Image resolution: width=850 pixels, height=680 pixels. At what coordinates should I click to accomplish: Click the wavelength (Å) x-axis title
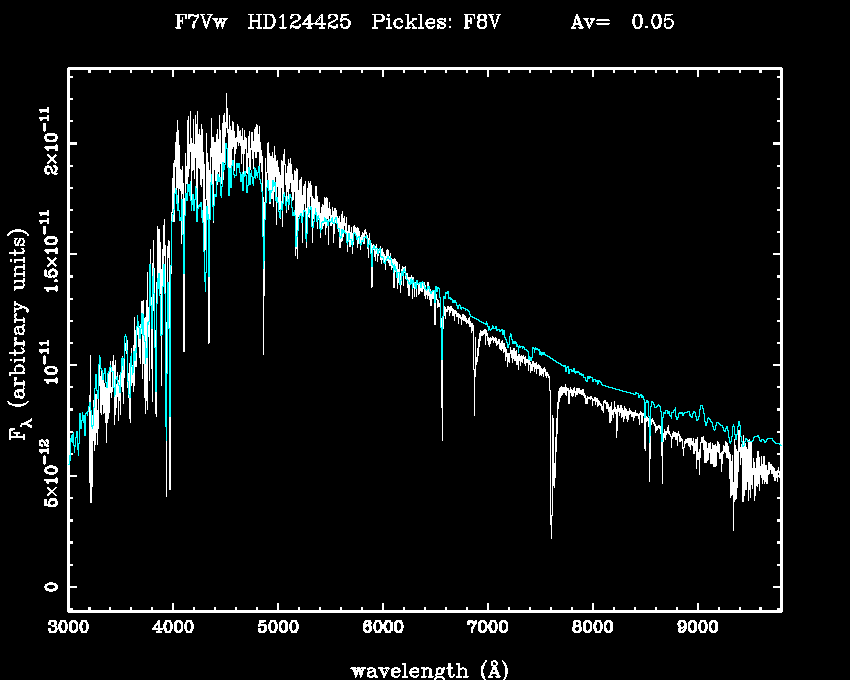click(424, 669)
